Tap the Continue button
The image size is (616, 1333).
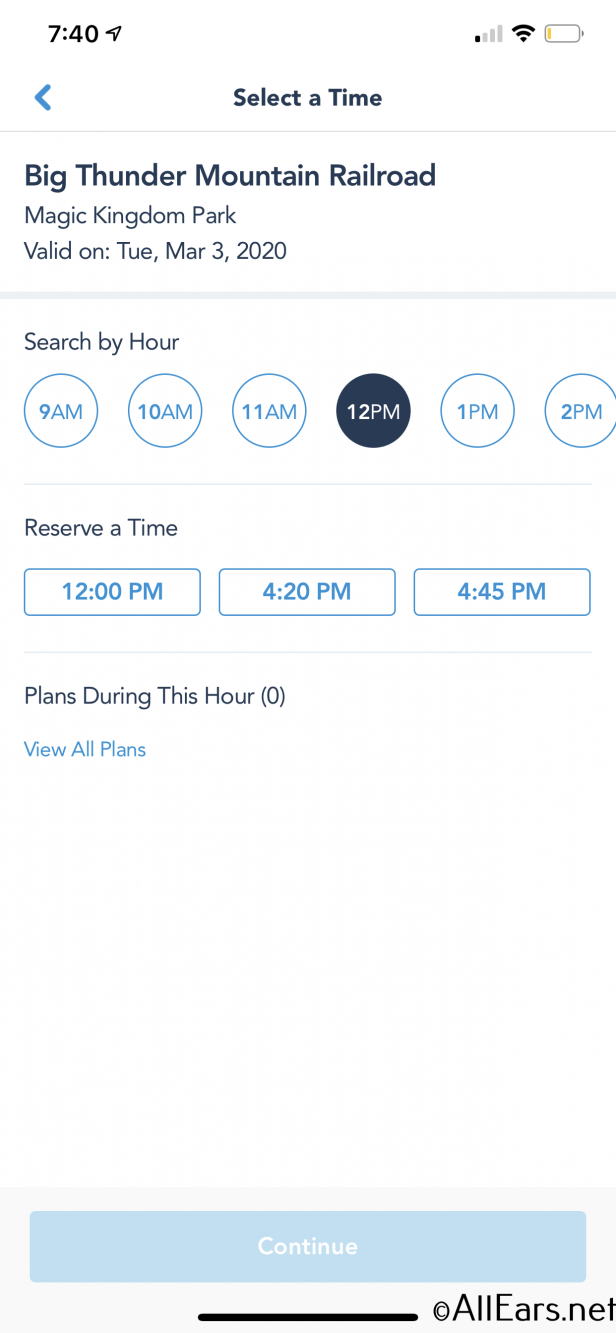[307, 1246]
